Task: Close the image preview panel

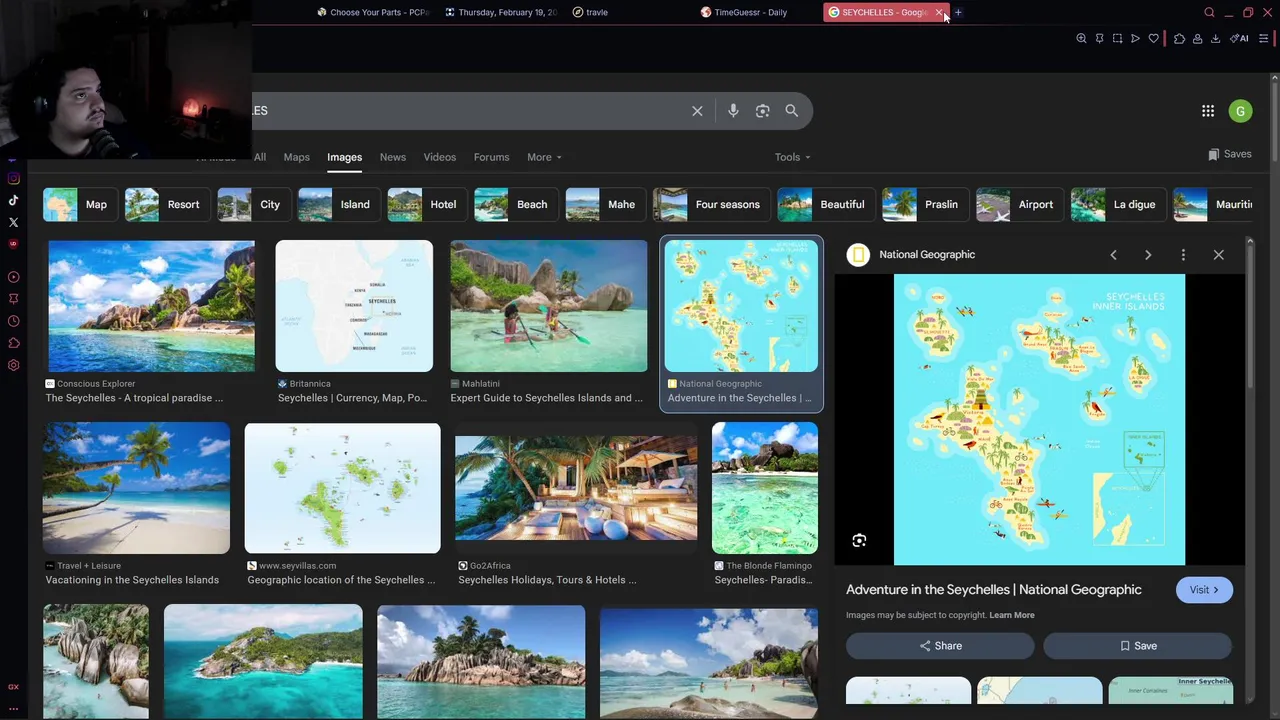Action: pyautogui.click(x=1218, y=254)
